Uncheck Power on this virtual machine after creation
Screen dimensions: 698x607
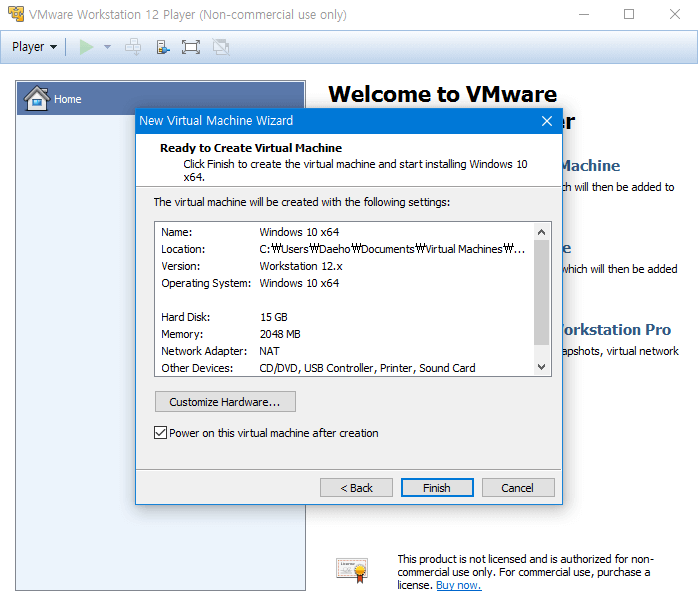tap(161, 433)
